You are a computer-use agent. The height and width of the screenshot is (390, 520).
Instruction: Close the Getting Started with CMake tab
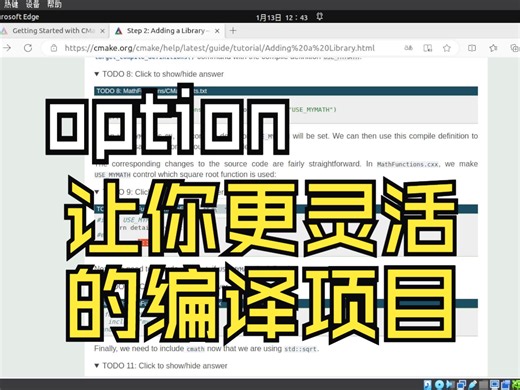click(x=102, y=31)
